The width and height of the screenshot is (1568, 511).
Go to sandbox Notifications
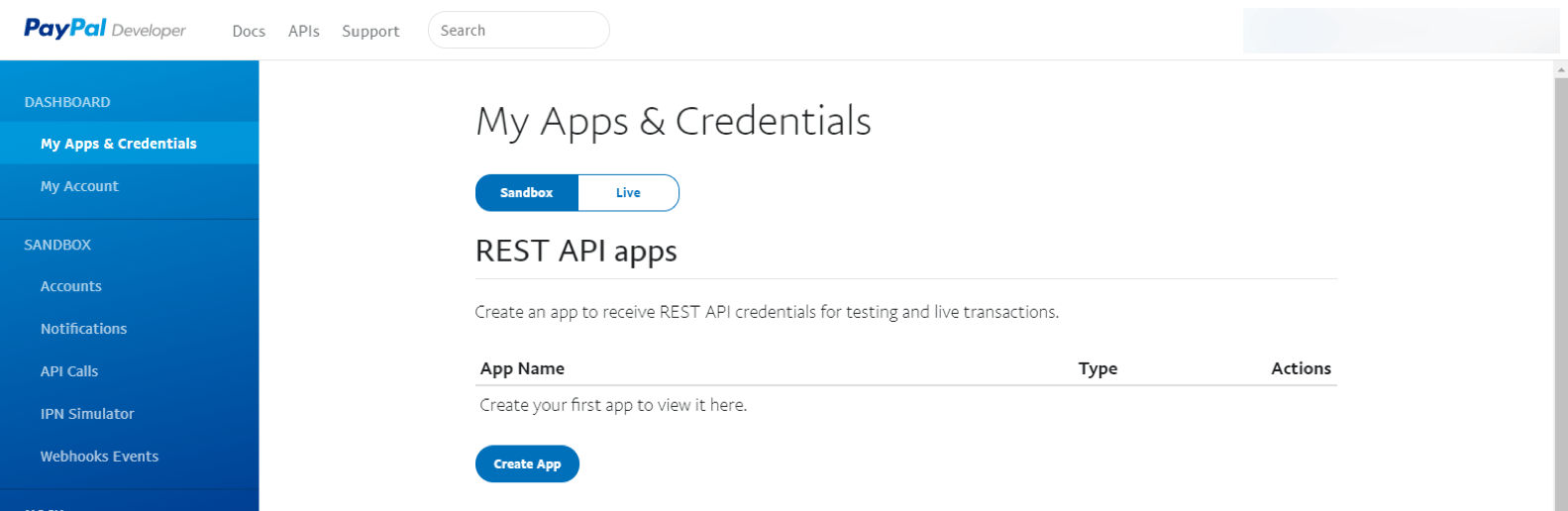pos(84,329)
